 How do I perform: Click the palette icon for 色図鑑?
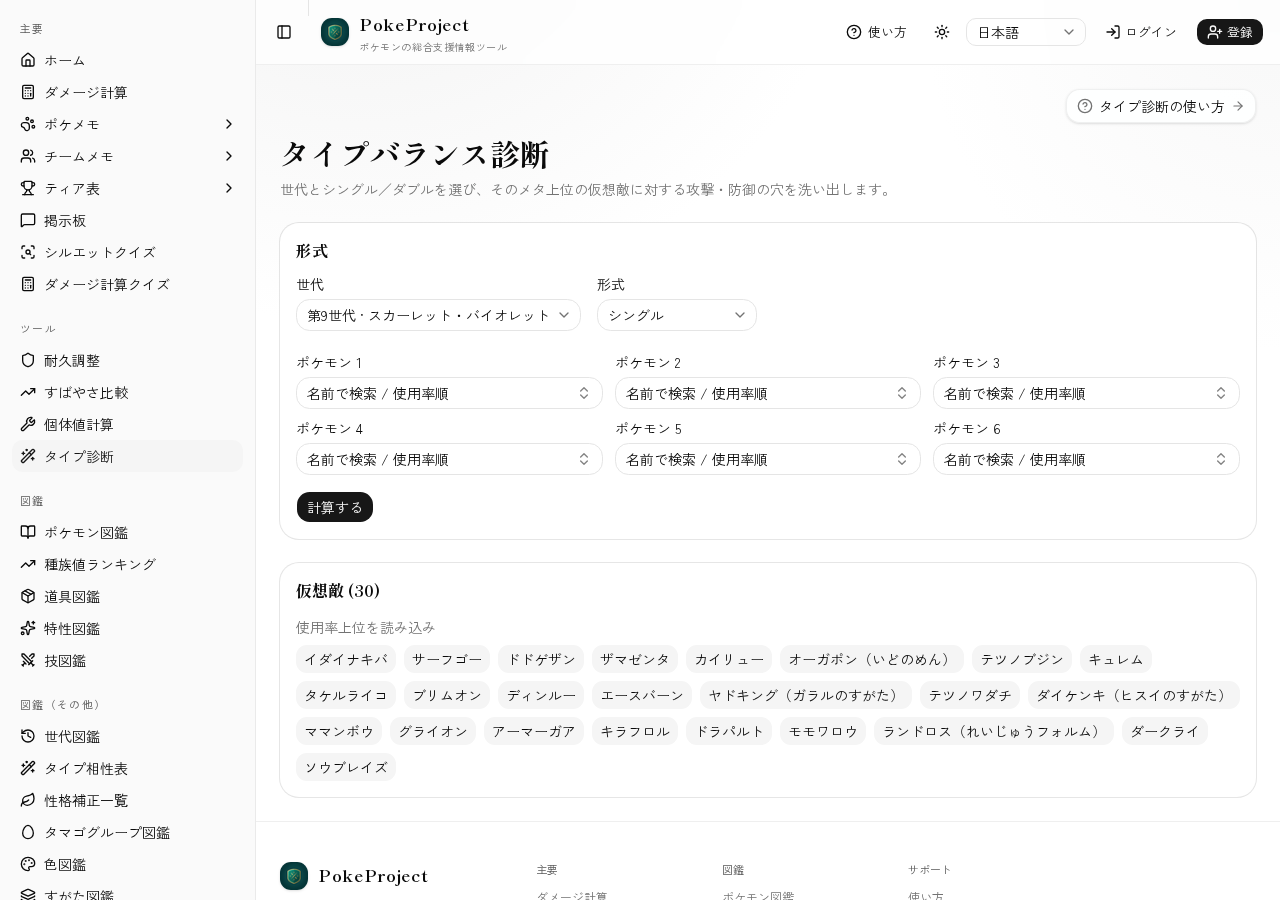[28, 864]
